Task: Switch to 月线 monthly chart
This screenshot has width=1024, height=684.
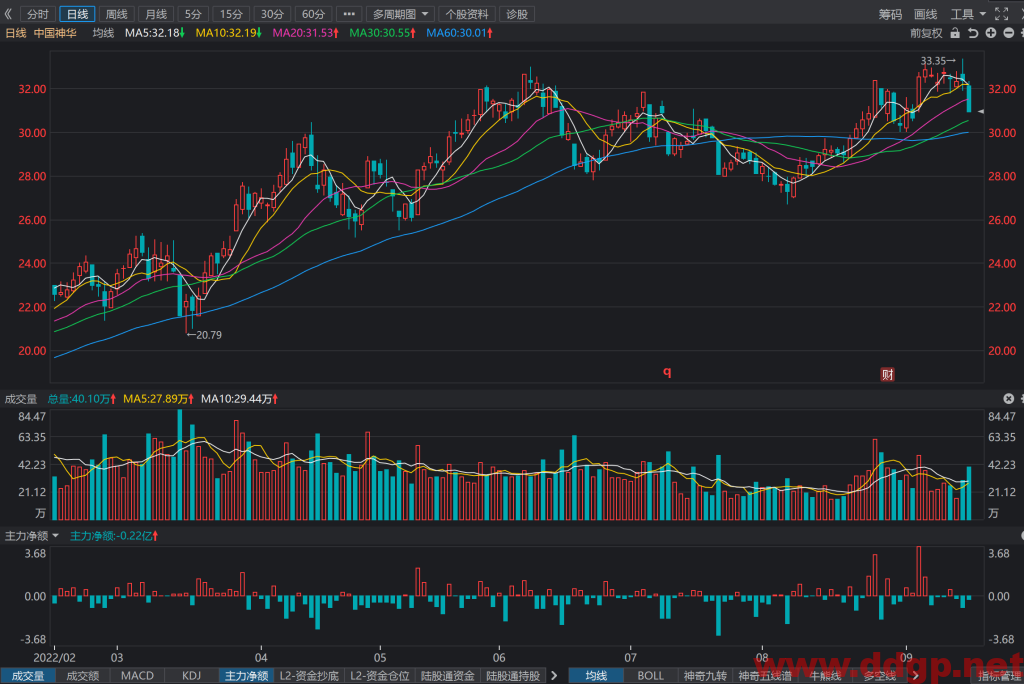Action: coord(155,14)
